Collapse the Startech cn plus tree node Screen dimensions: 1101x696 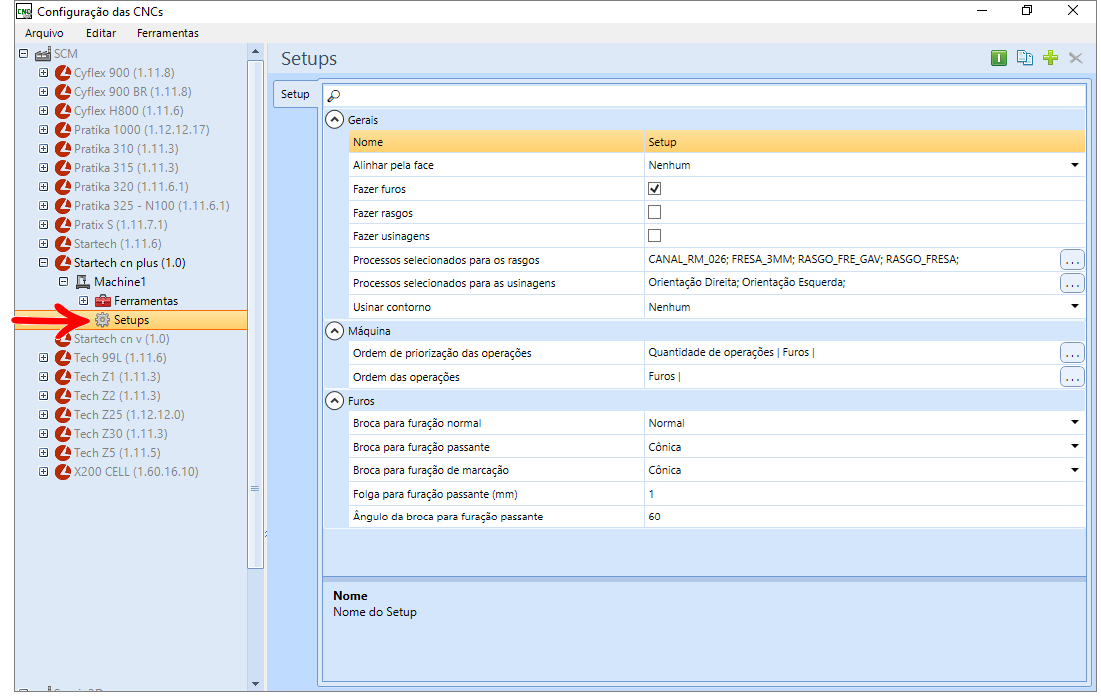pos(44,263)
